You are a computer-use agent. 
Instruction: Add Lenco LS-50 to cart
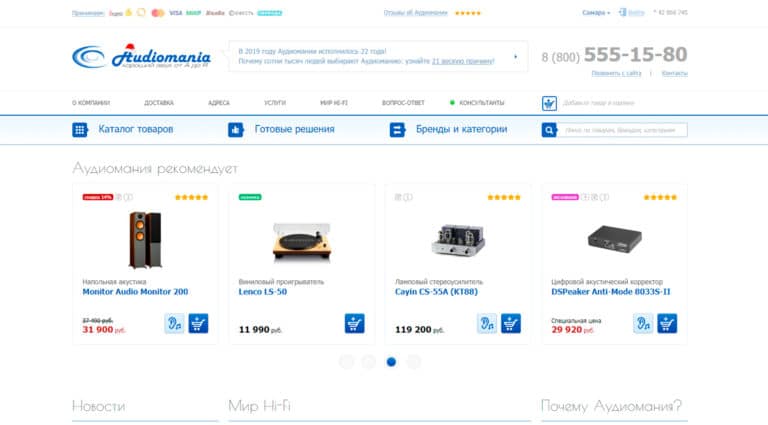point(355,324)
